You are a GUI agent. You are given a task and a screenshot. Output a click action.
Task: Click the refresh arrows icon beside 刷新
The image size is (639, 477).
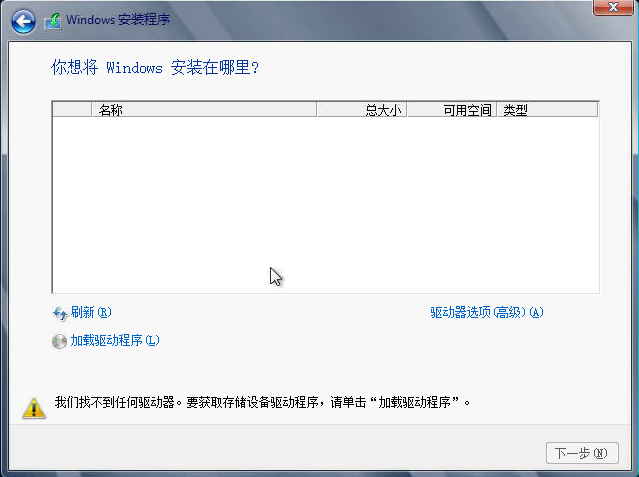[x=59, y=312]
